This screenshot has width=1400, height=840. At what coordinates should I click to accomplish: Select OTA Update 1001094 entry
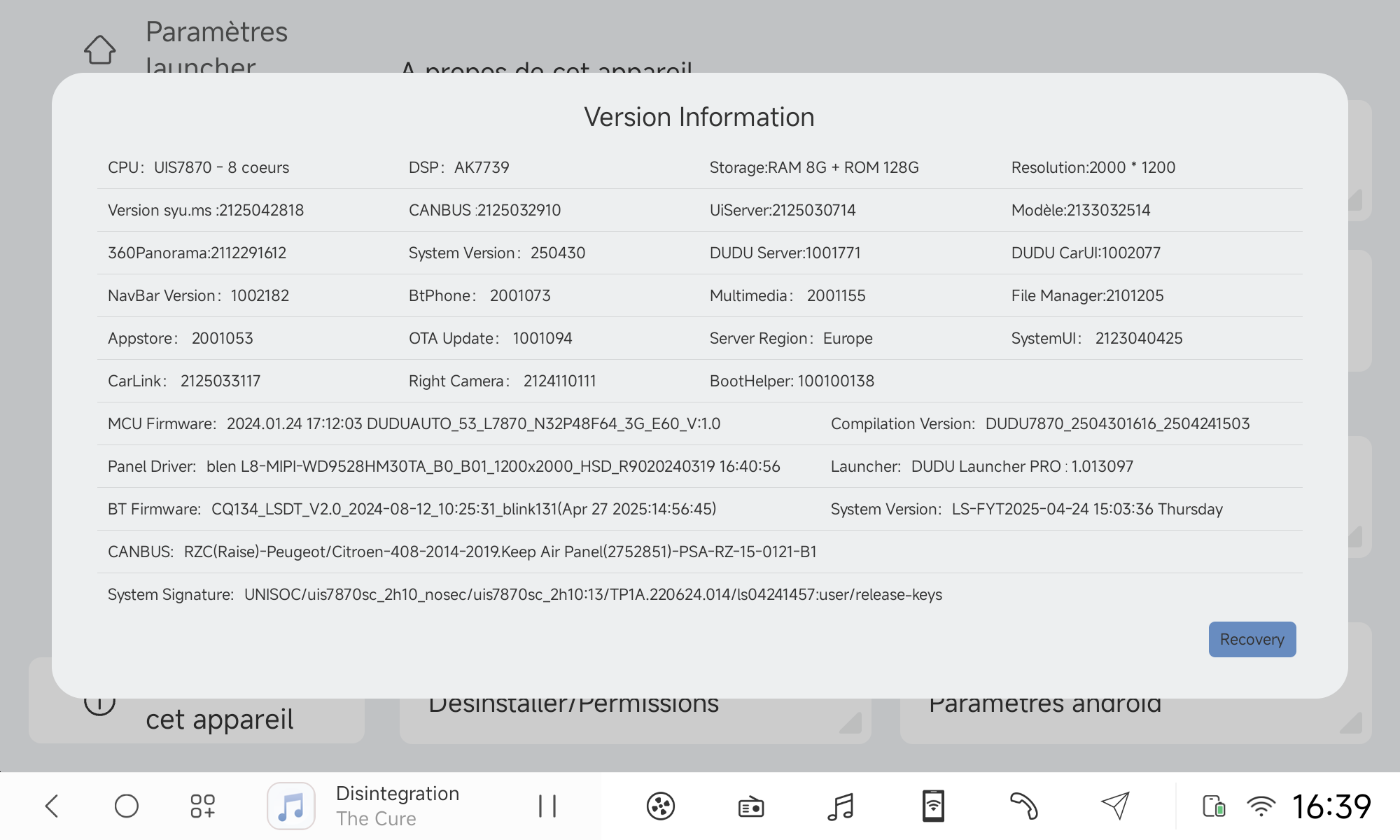click(x=491, y=338)
